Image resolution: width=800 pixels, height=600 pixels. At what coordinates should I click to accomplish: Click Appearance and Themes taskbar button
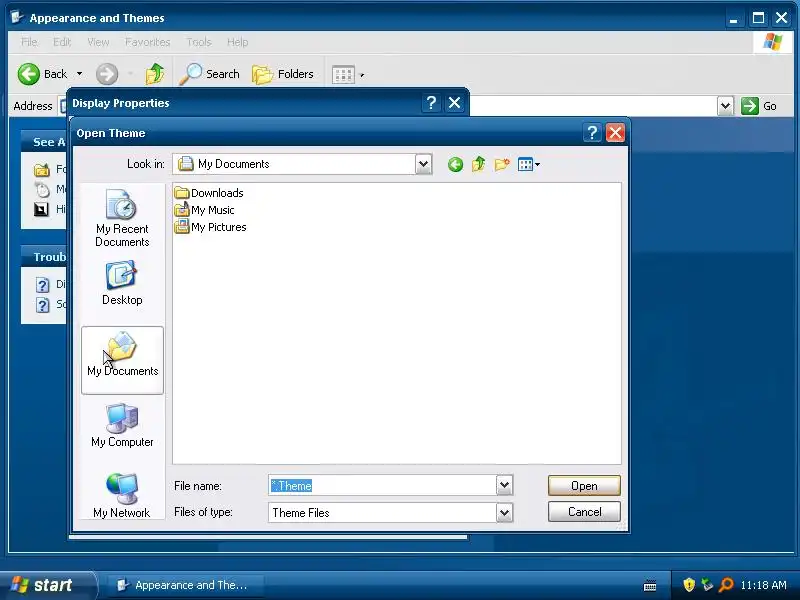pos(185,585)
